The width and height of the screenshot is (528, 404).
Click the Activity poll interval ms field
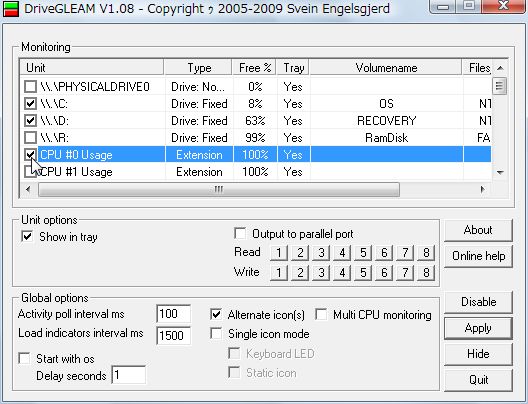[174, 314]
